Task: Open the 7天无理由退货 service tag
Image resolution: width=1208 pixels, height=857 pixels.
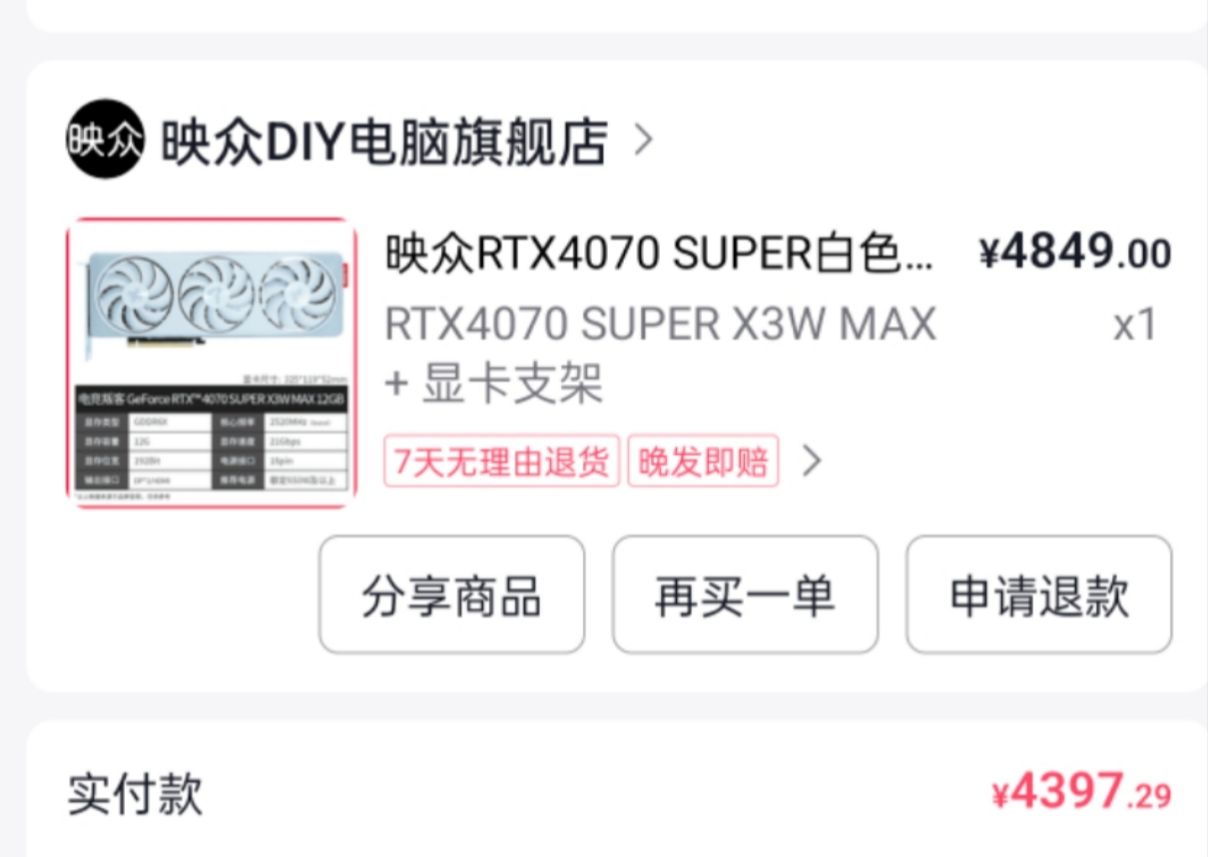Action: [502, 461]
